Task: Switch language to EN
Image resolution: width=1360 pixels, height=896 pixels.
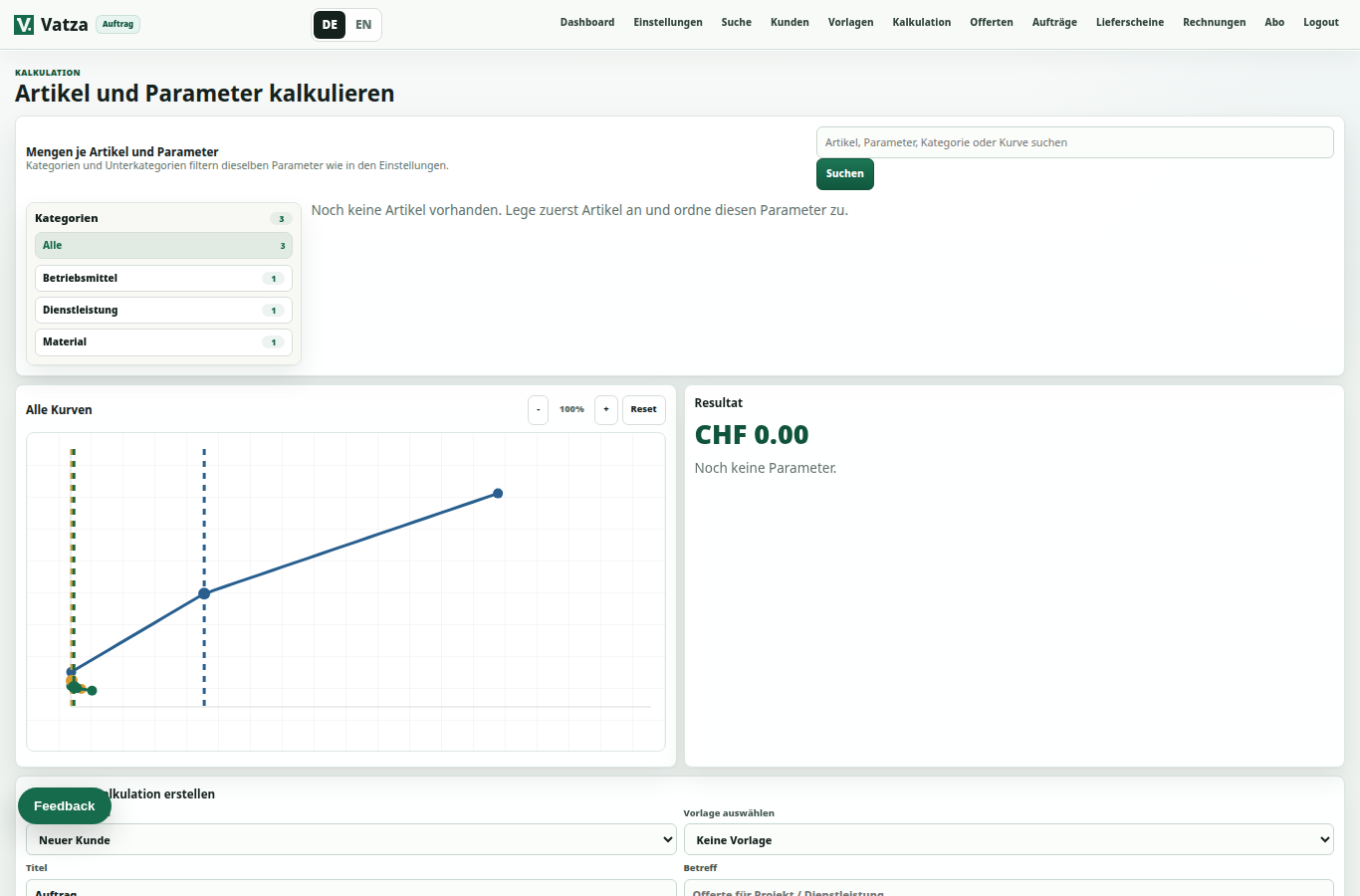Action: pyautogui.click(x=363, y=25)
